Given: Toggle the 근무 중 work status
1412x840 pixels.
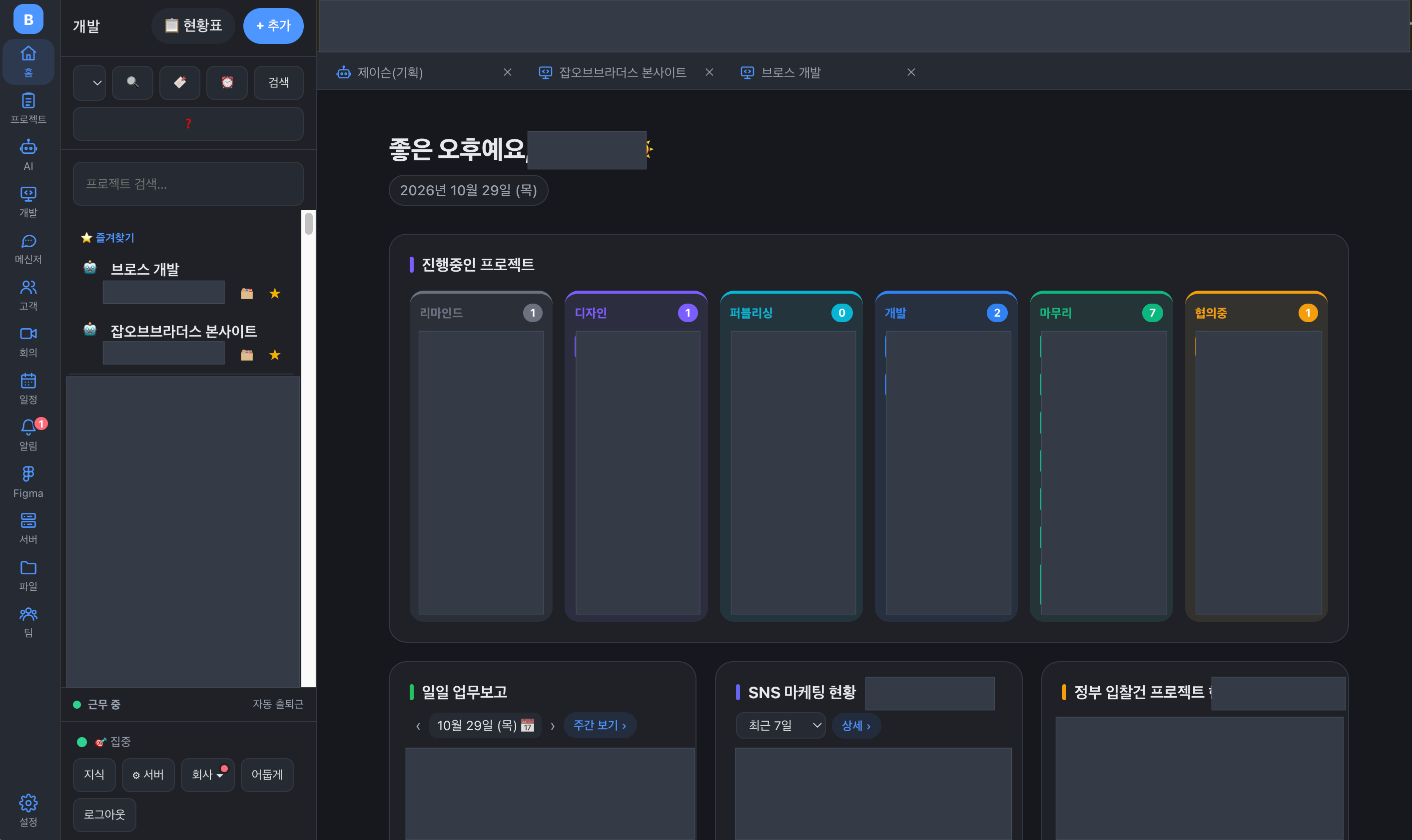Looking at the screenshot, I should [x=97, y=704].
